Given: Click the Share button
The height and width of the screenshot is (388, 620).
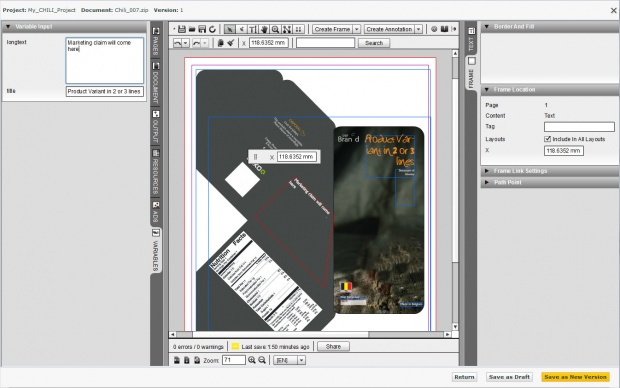Looking at the screenshot, I should 333,346.
